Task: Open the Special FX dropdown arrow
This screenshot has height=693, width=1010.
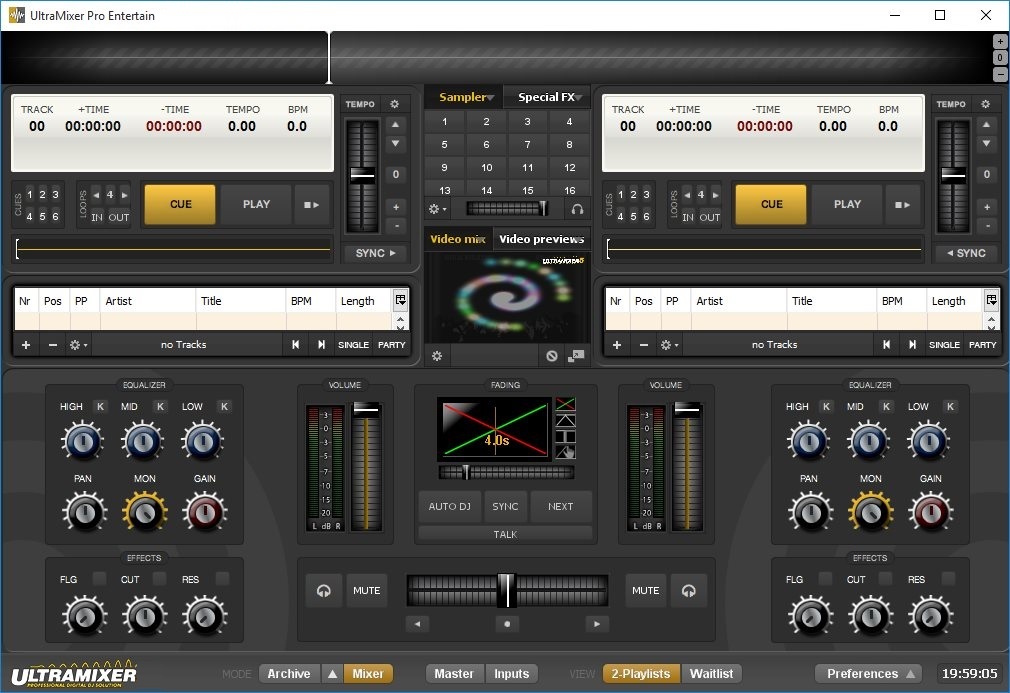Action: tap(579, 98)
